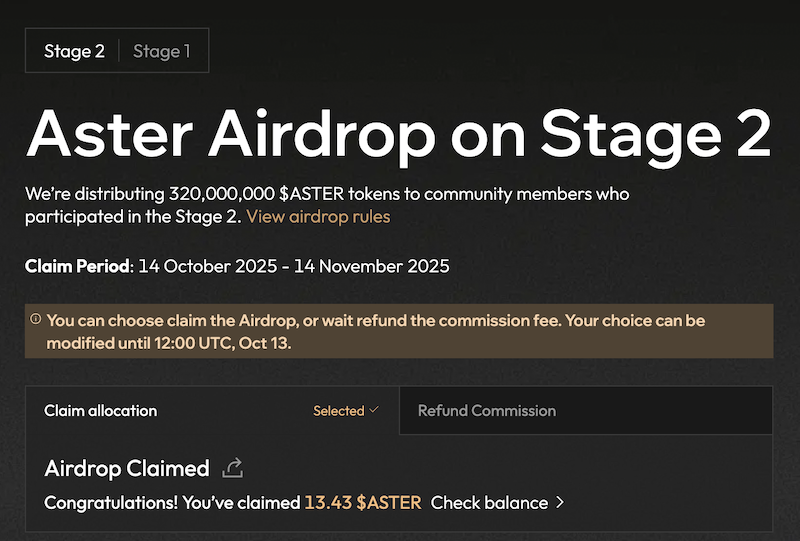The width and height of the screenshot is (800, 541).
Task: Switch to the Stage 1 tab
Action: pyautogui.click(x=161, y=51)
